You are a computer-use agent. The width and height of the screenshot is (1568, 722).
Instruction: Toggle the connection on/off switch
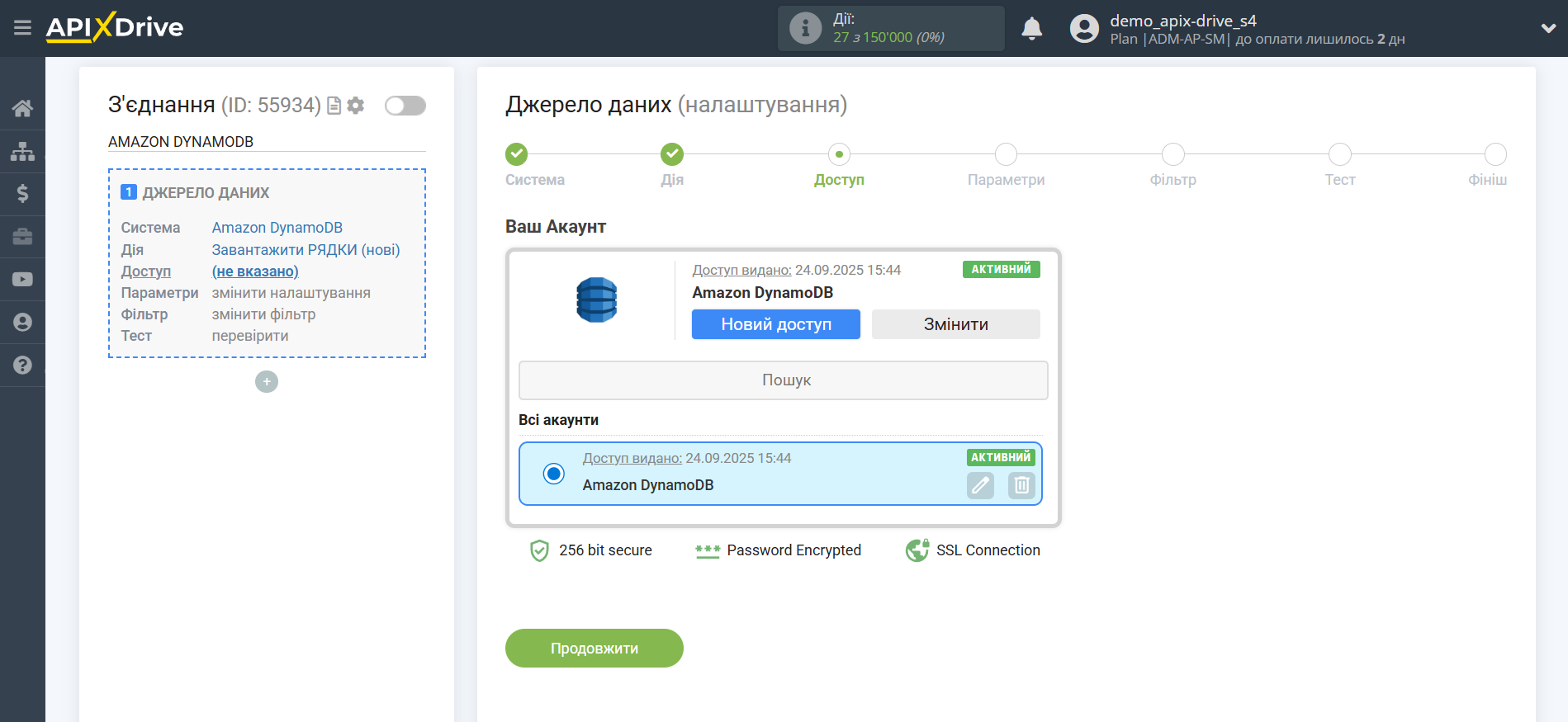tap(405, 106)
